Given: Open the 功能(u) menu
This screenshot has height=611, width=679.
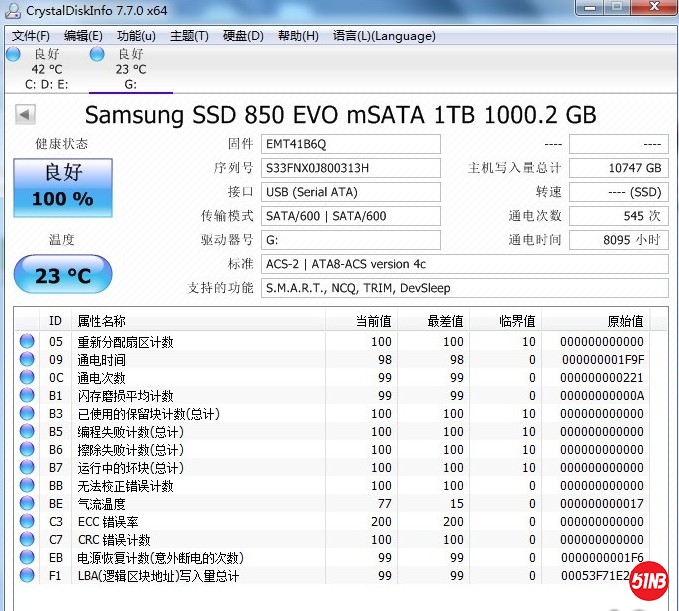Looking at the screenshot, I should coord(136,36).
